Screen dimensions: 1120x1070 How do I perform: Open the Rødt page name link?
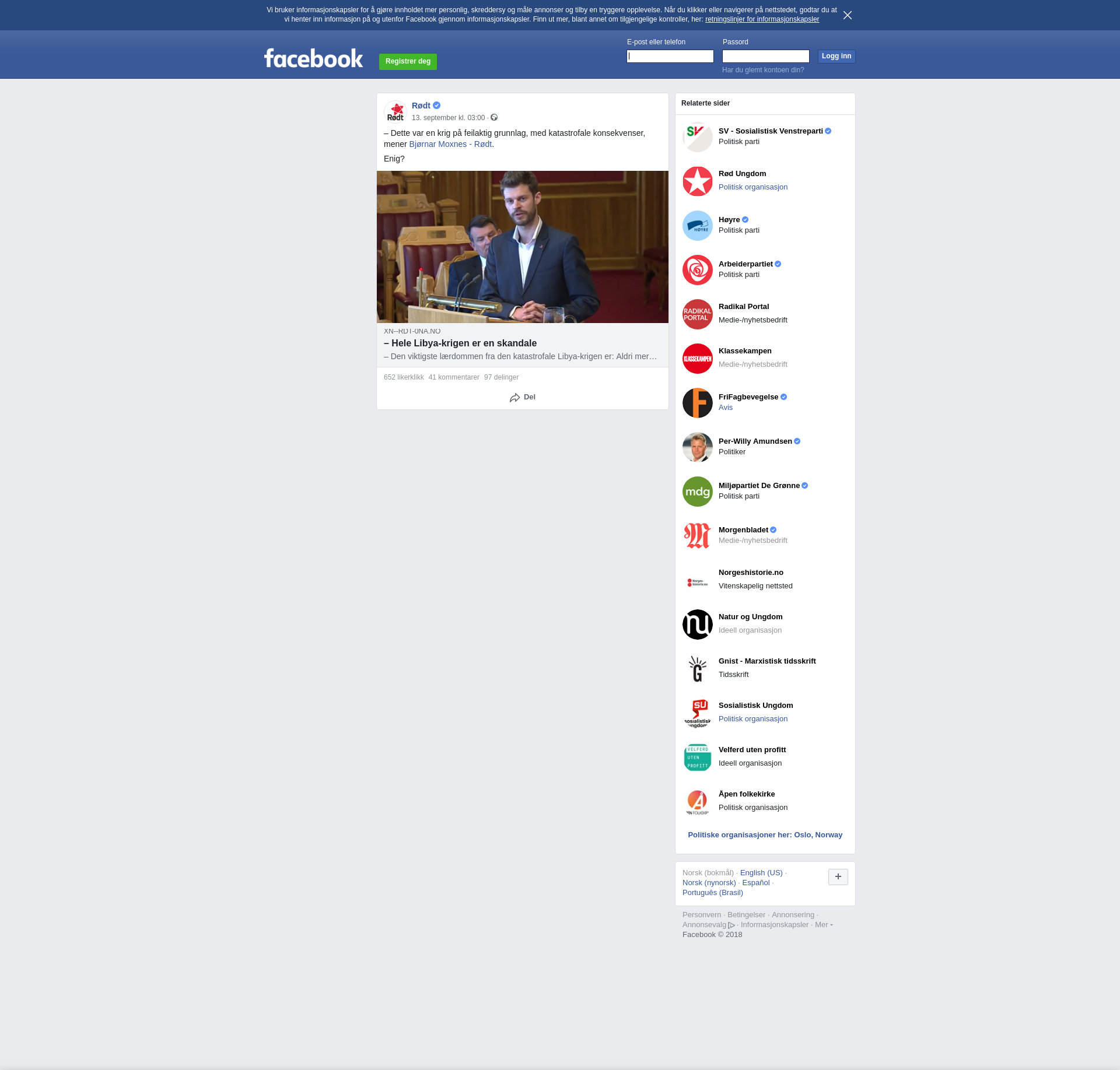421,106
